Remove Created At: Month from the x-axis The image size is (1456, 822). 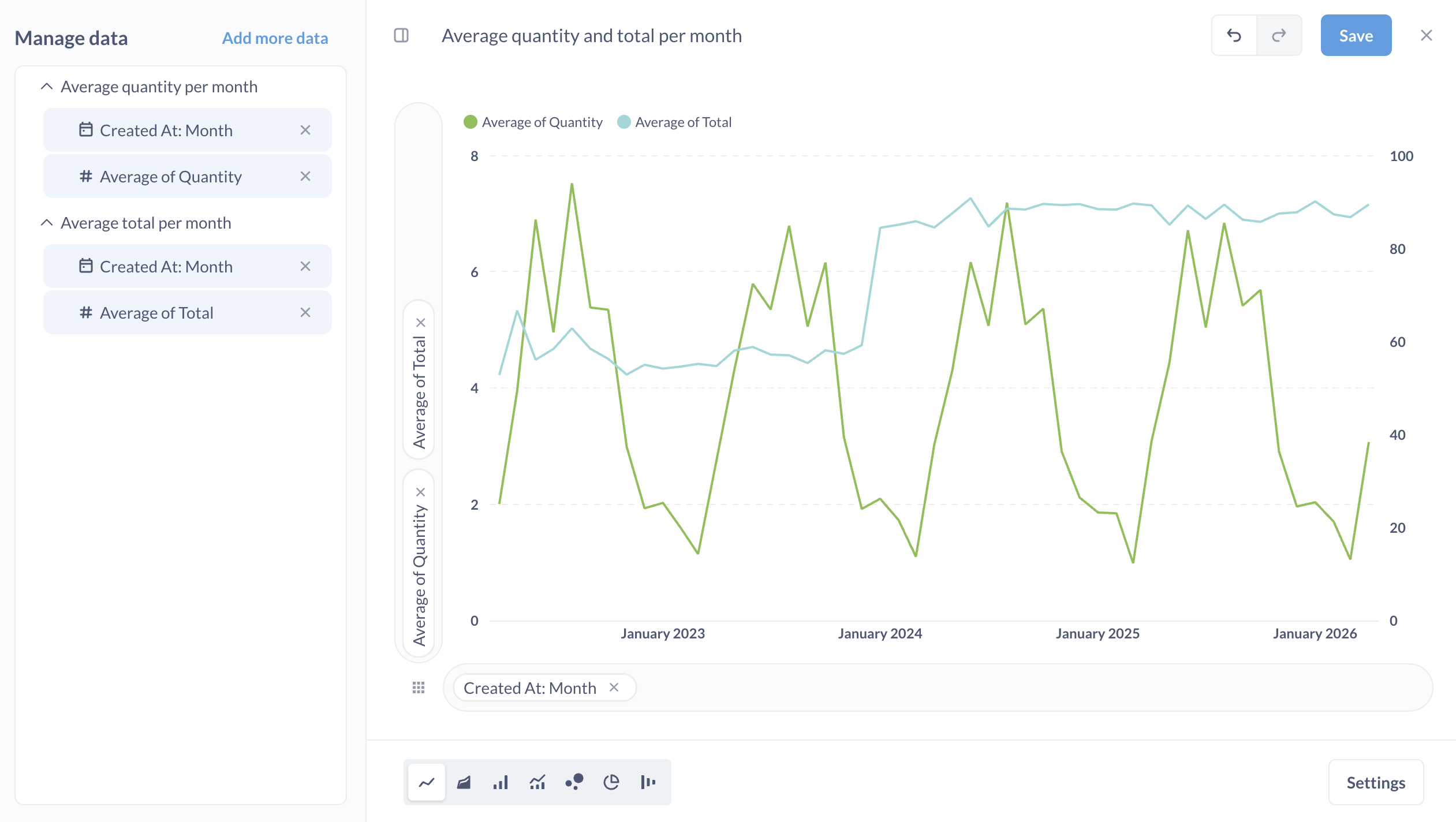[614, 688]
